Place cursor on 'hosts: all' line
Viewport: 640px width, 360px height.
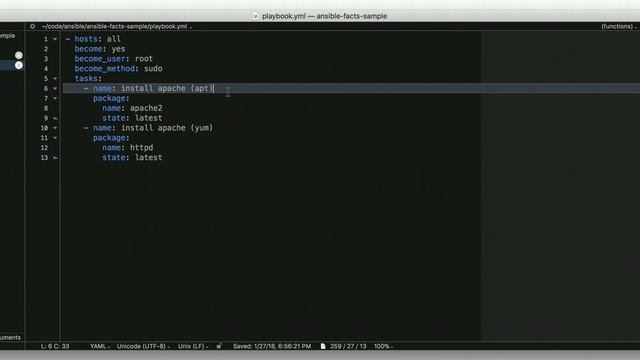pyautogui.click(x=97, y=39)
